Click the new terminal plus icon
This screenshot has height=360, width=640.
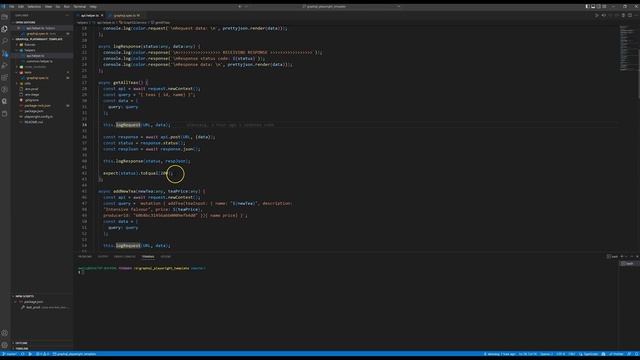(622, 257)
